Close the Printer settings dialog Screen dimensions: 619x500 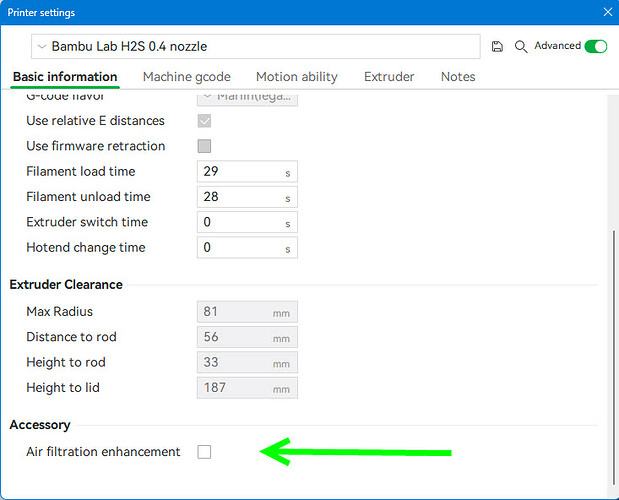(x=608, y=12)
